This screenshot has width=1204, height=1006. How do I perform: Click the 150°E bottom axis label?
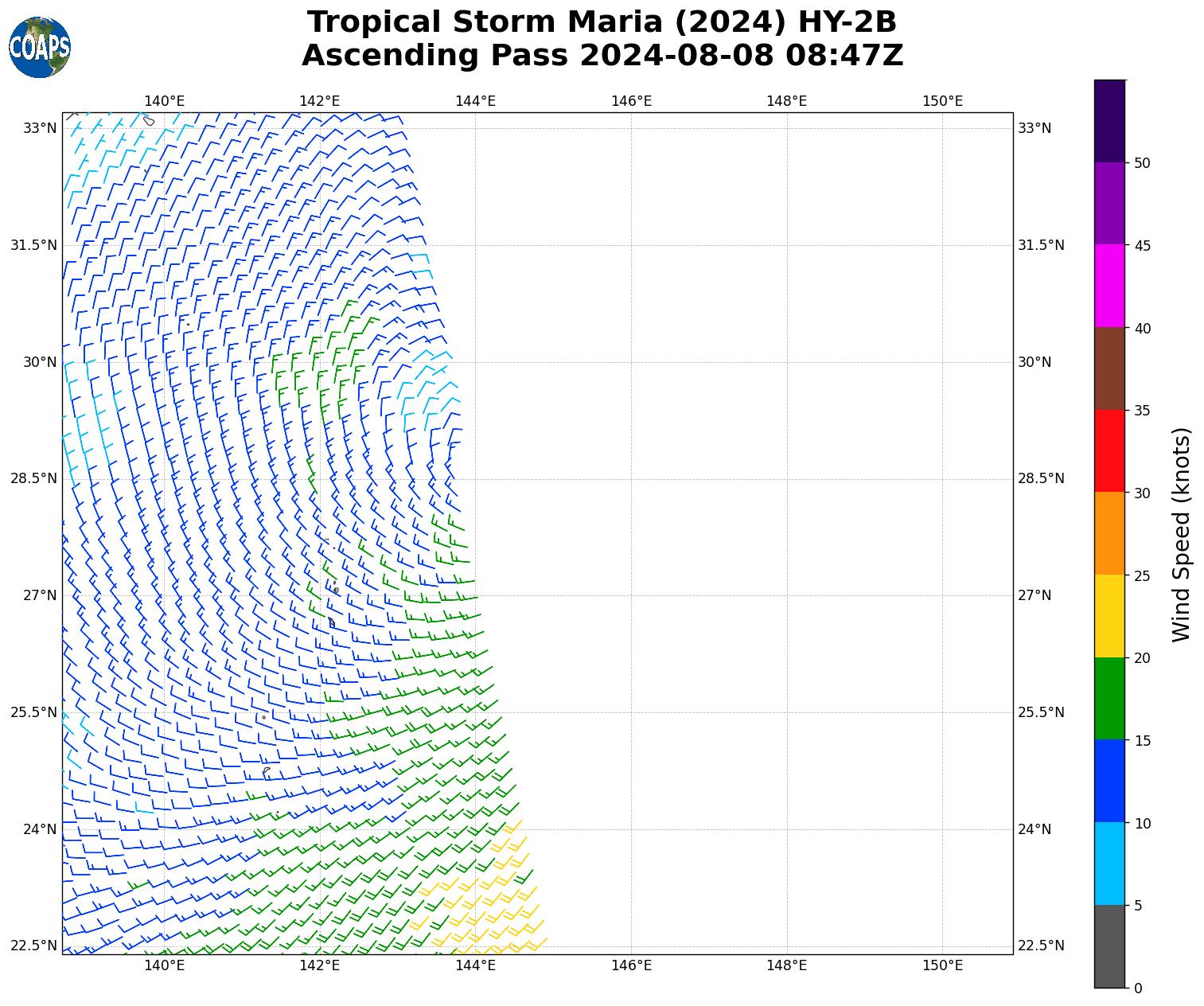942,966
